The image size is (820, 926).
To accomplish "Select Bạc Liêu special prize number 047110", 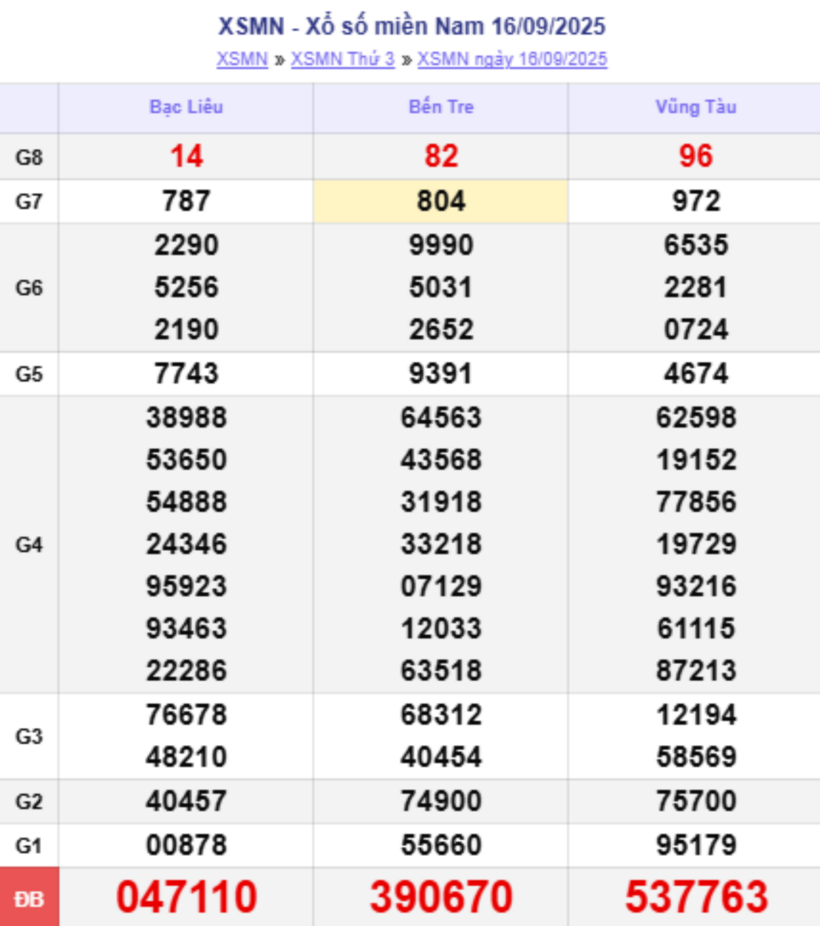I will (186, 897).
